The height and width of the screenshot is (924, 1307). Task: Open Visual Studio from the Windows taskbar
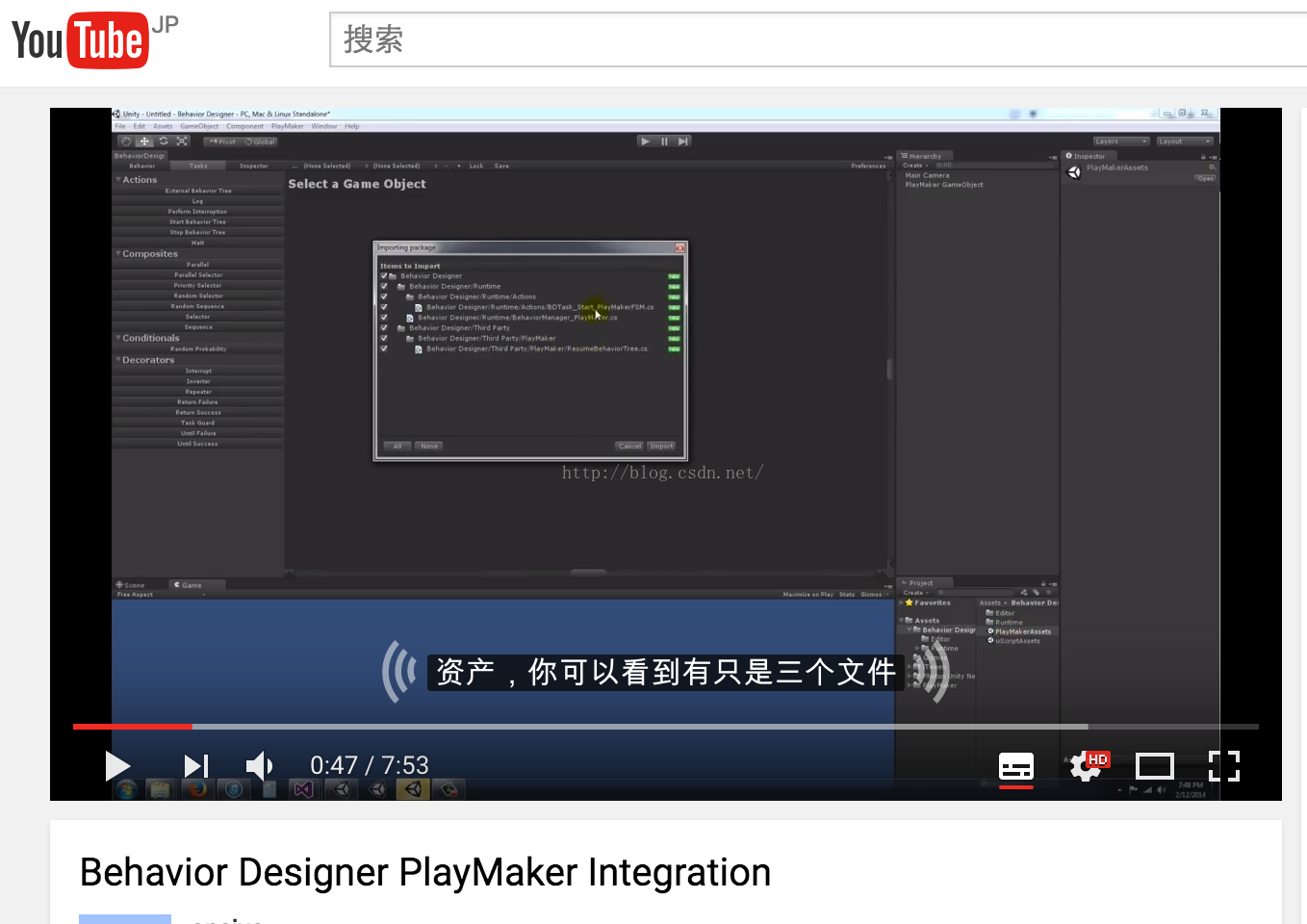pyautogui.click(x=304, y=789)
